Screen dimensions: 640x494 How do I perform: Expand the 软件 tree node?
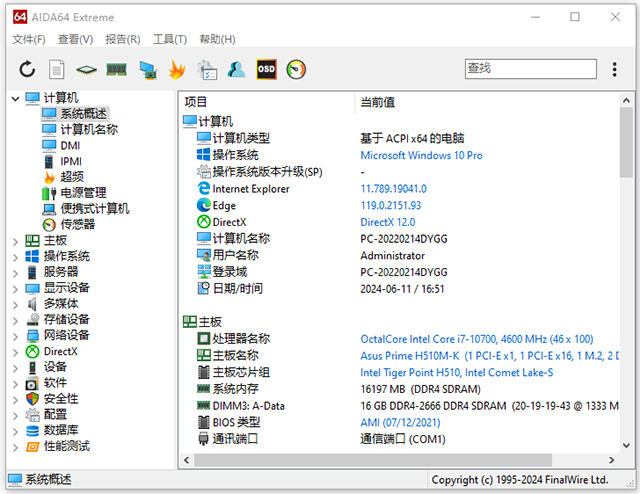tap(16, 384)
